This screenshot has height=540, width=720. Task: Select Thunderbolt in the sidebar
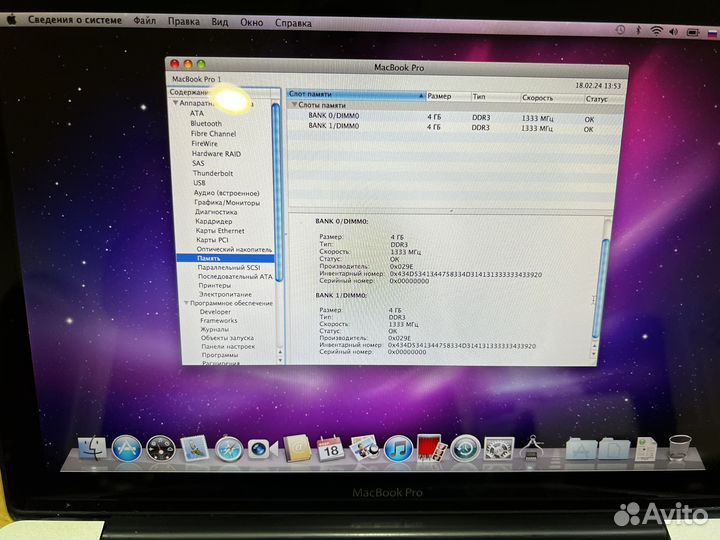tap(213, 173)
